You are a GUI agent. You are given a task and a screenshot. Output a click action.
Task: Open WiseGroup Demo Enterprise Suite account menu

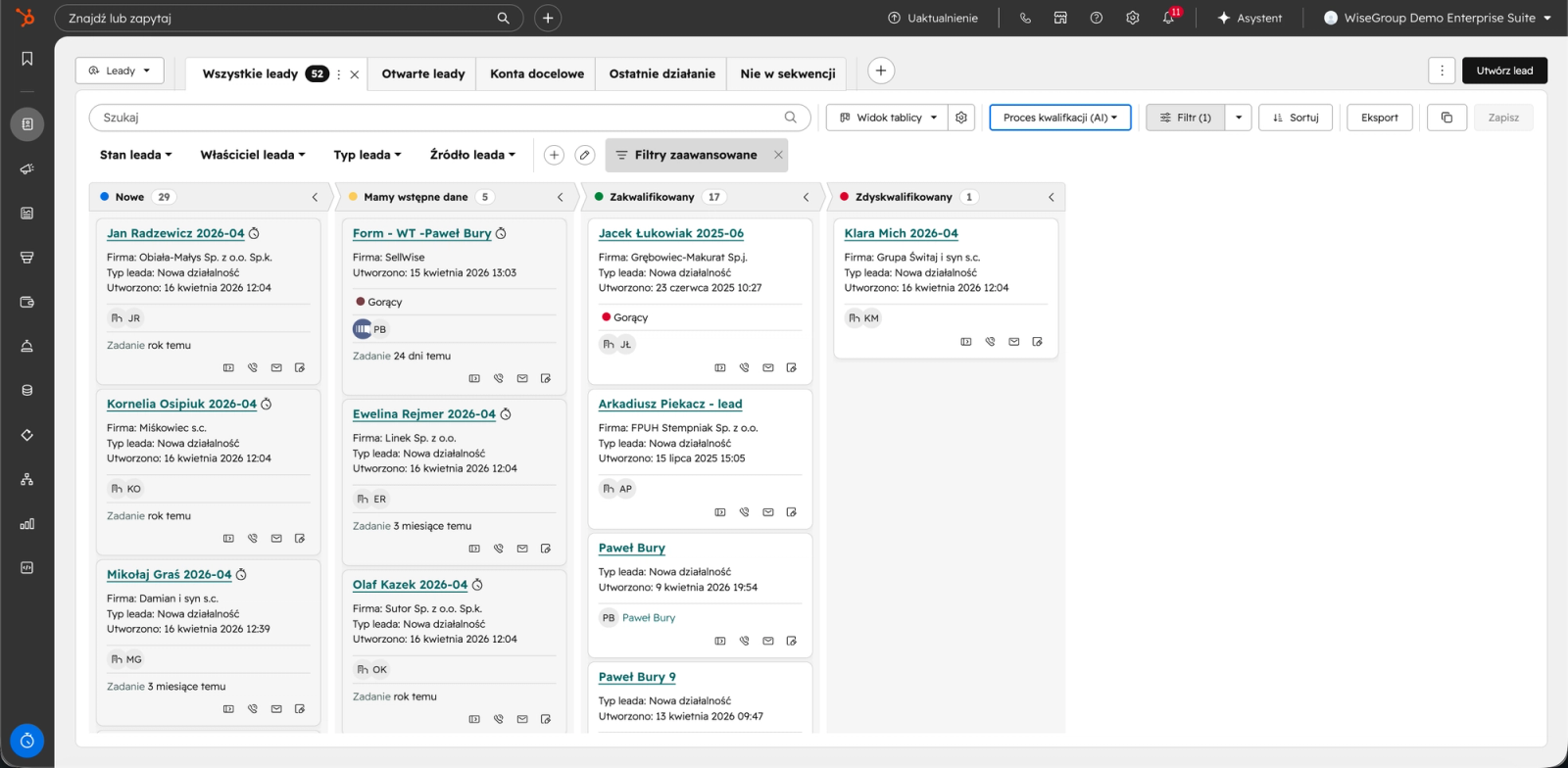coord(1437,18)
